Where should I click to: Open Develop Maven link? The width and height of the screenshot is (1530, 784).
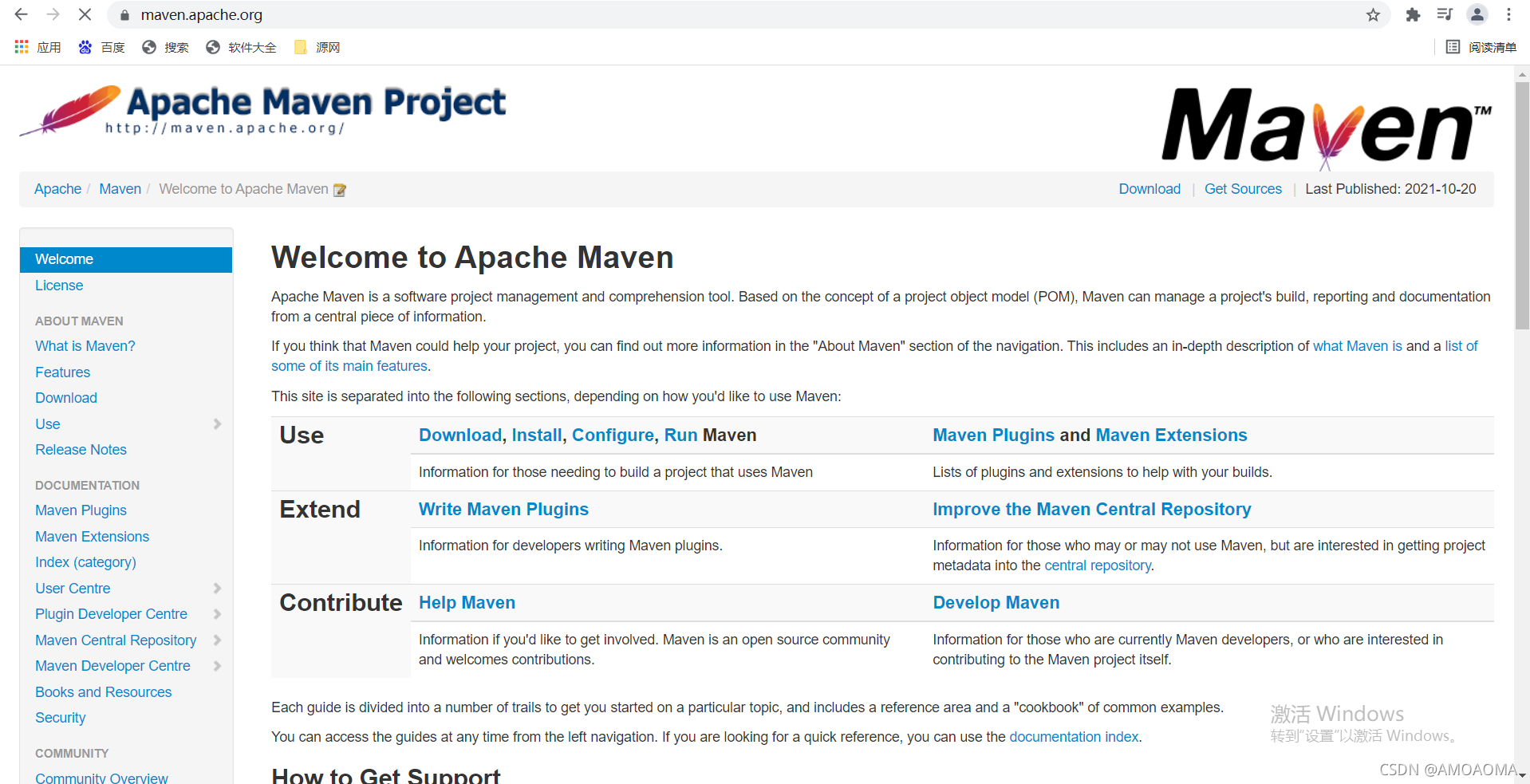996,603
